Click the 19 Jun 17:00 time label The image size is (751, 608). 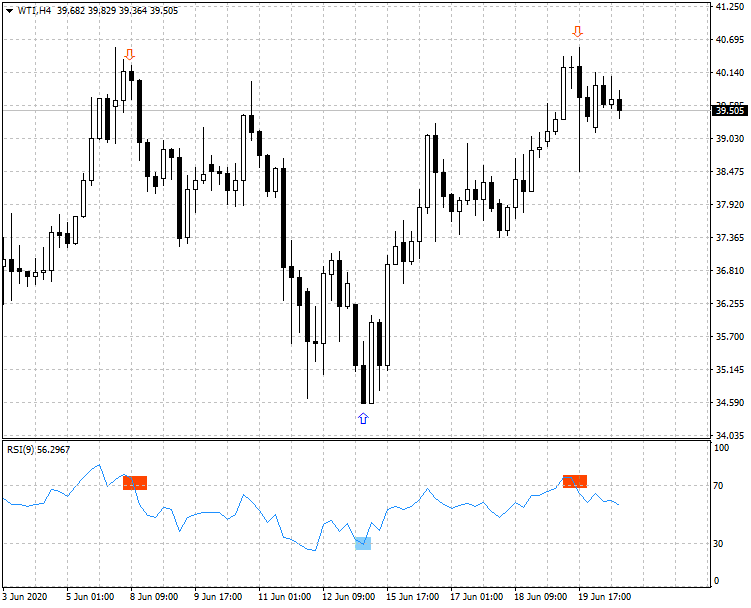[604, 597]
